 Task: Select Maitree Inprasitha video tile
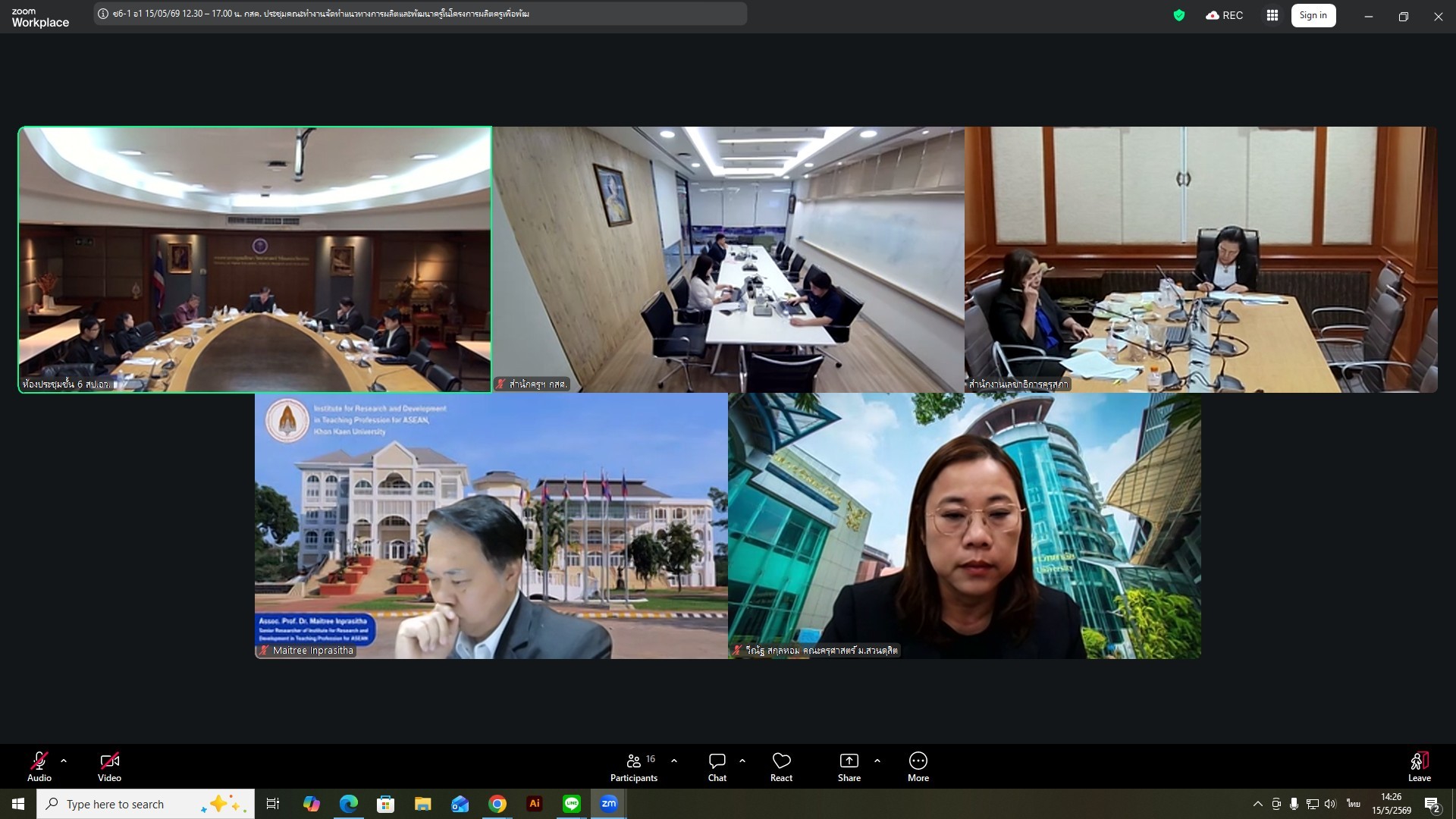click(x=491, y=526)
